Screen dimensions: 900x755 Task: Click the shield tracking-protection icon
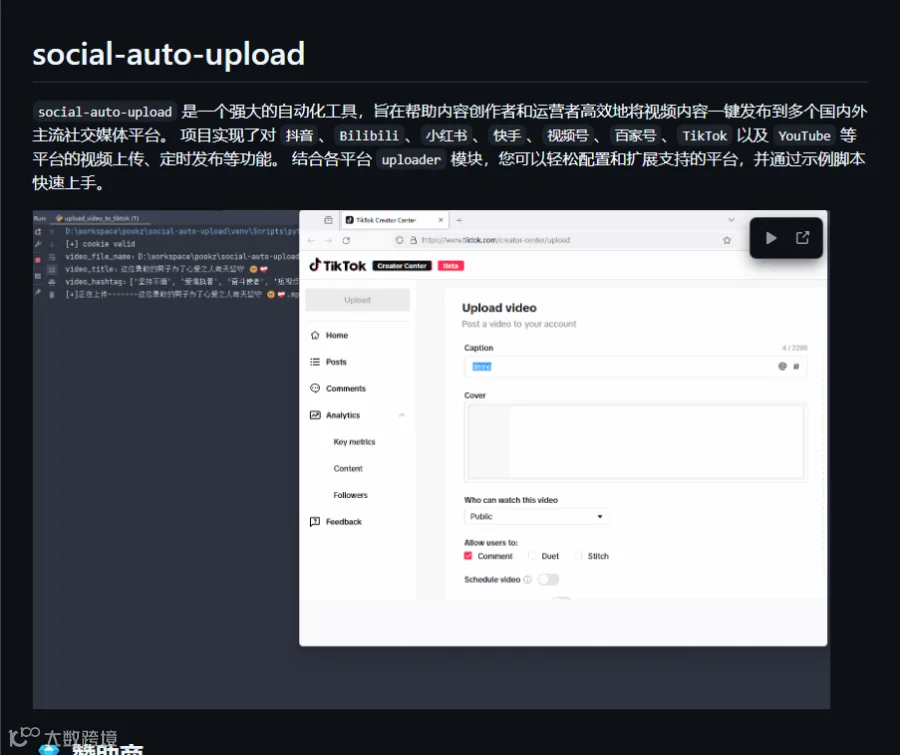click(x=399, y=240)
